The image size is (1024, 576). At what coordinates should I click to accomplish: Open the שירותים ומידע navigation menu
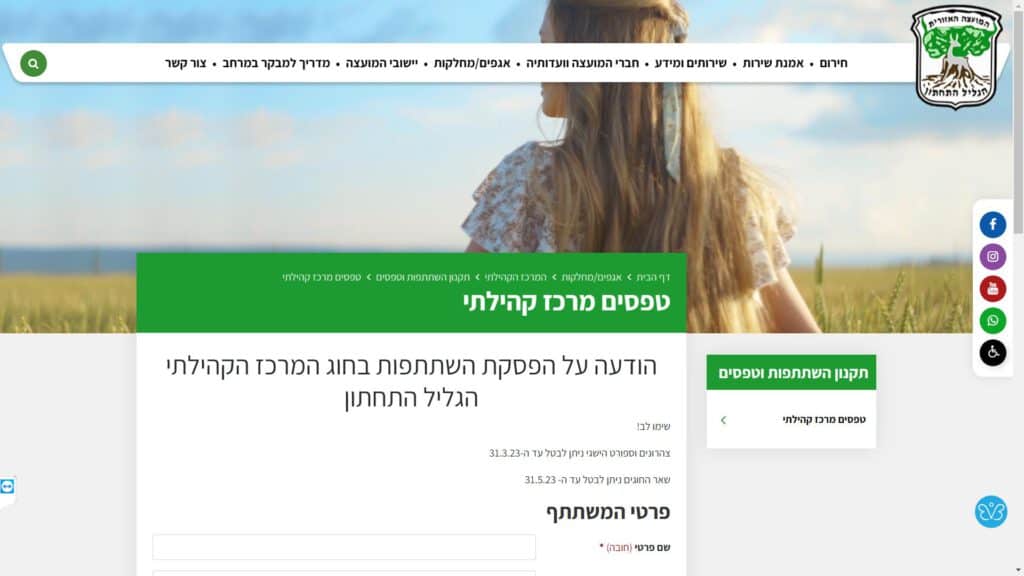(x=690, y=63)
